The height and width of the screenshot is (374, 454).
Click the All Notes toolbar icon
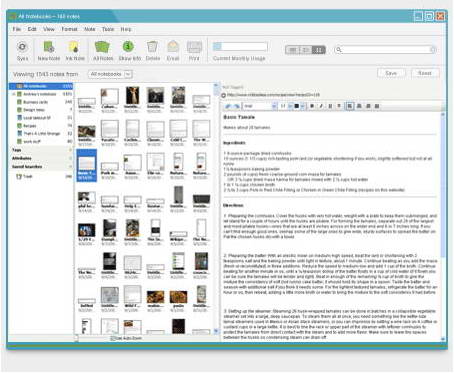(102, 47)
